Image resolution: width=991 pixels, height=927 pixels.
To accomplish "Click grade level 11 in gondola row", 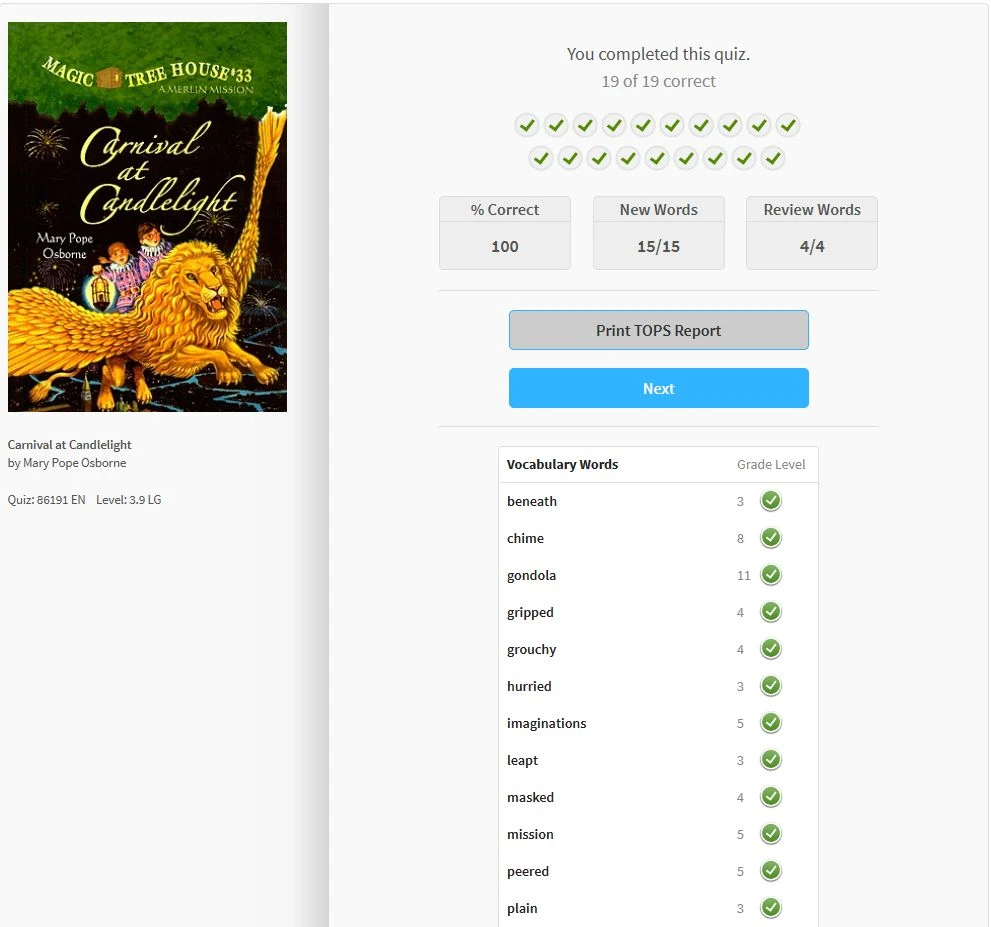I will click(x=743, y=576).
